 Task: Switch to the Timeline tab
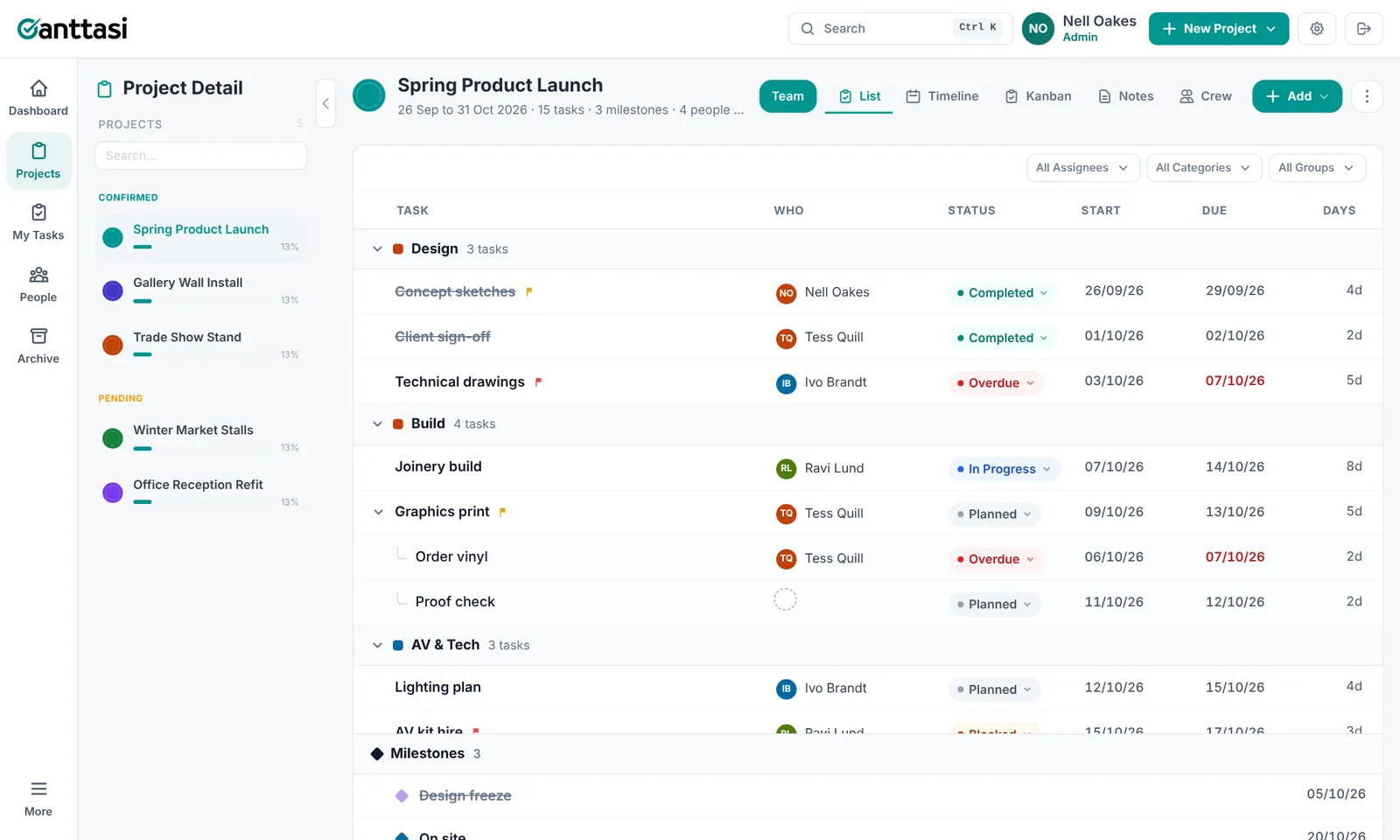tap(942, 96)
